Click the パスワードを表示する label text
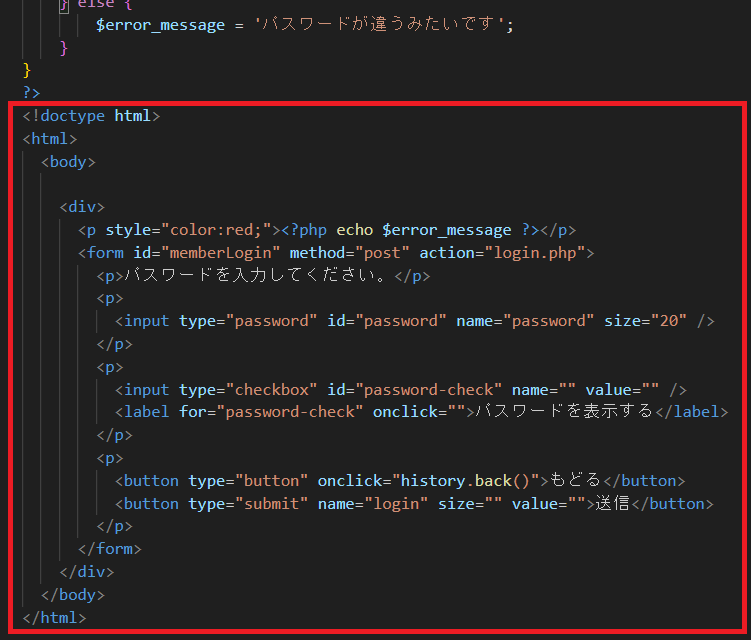 point(564,411)
